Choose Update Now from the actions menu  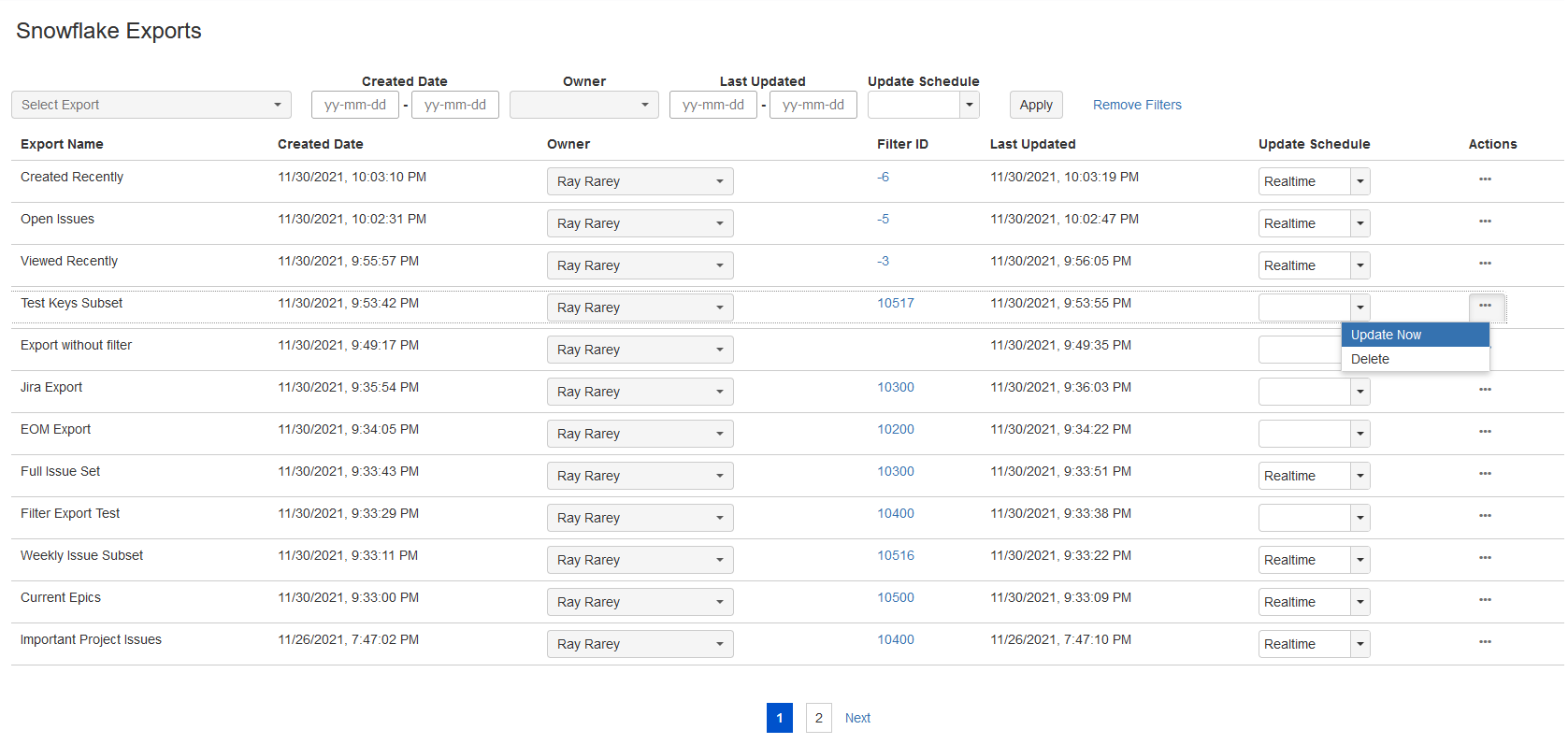(x=1415, y=335)
